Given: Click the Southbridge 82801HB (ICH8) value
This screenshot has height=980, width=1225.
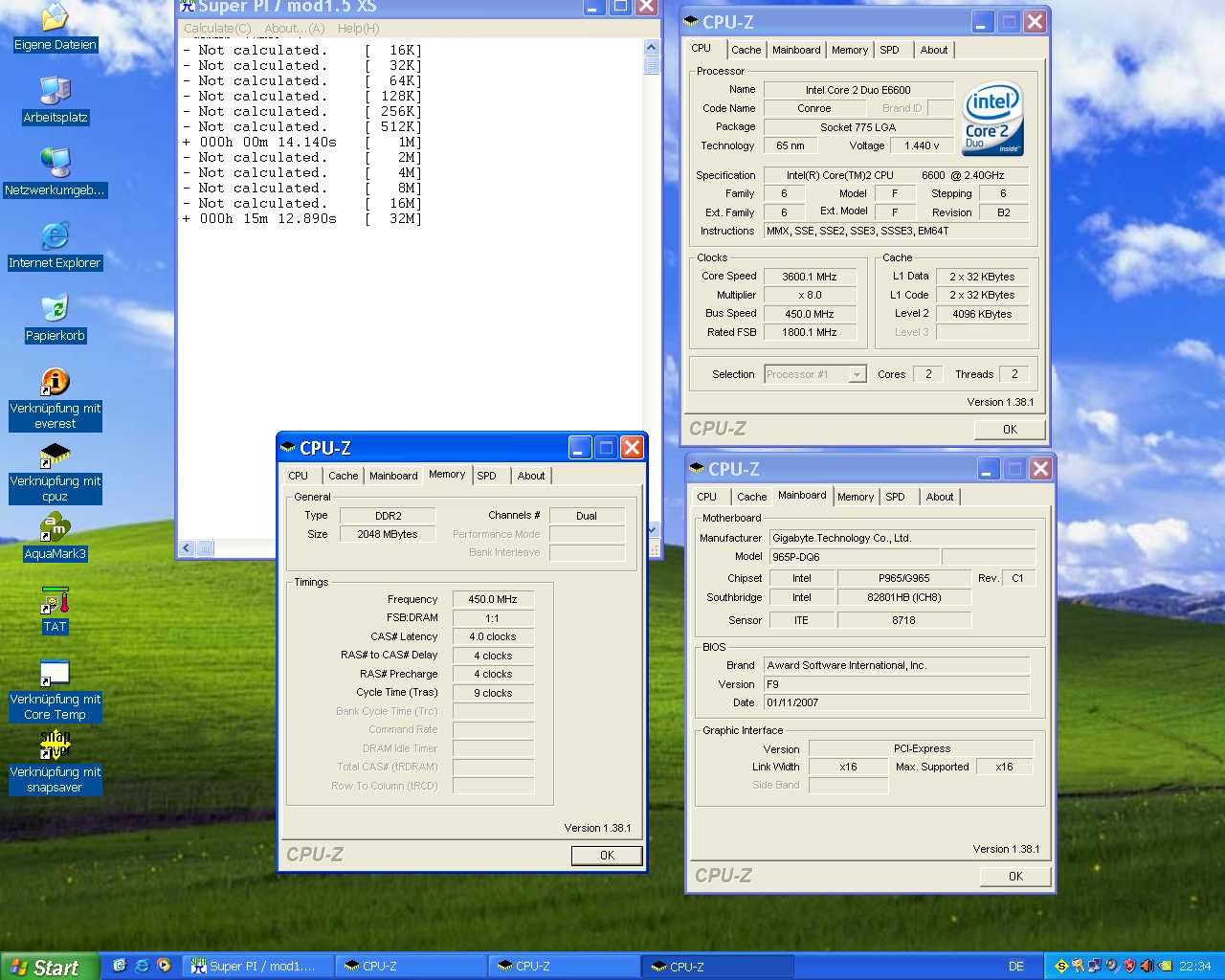Looking at the screenshot, I should pyautogui.click(x=904, y=597).
